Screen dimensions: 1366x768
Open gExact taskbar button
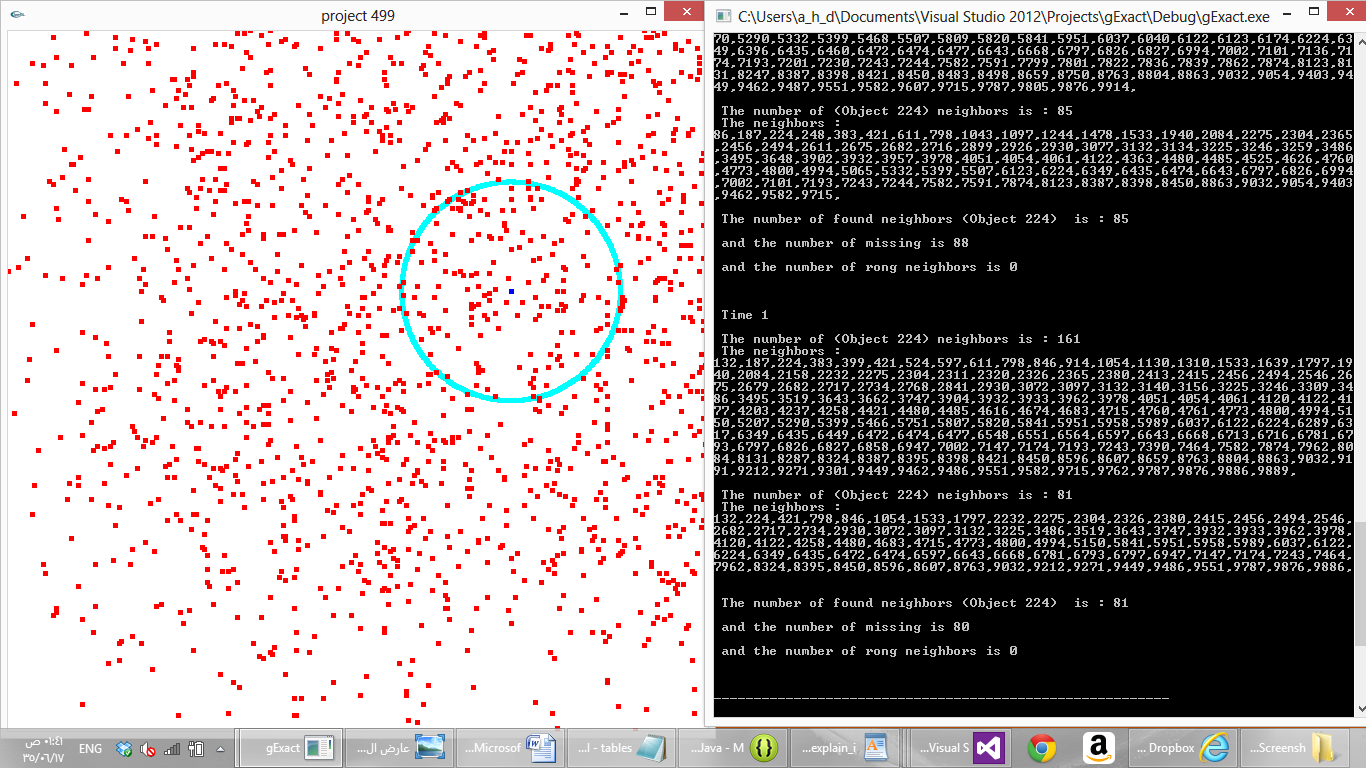(x=289, y=747)
